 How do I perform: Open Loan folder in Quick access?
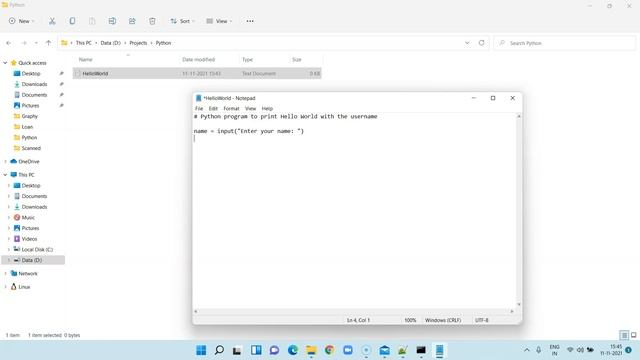(27, 127)
